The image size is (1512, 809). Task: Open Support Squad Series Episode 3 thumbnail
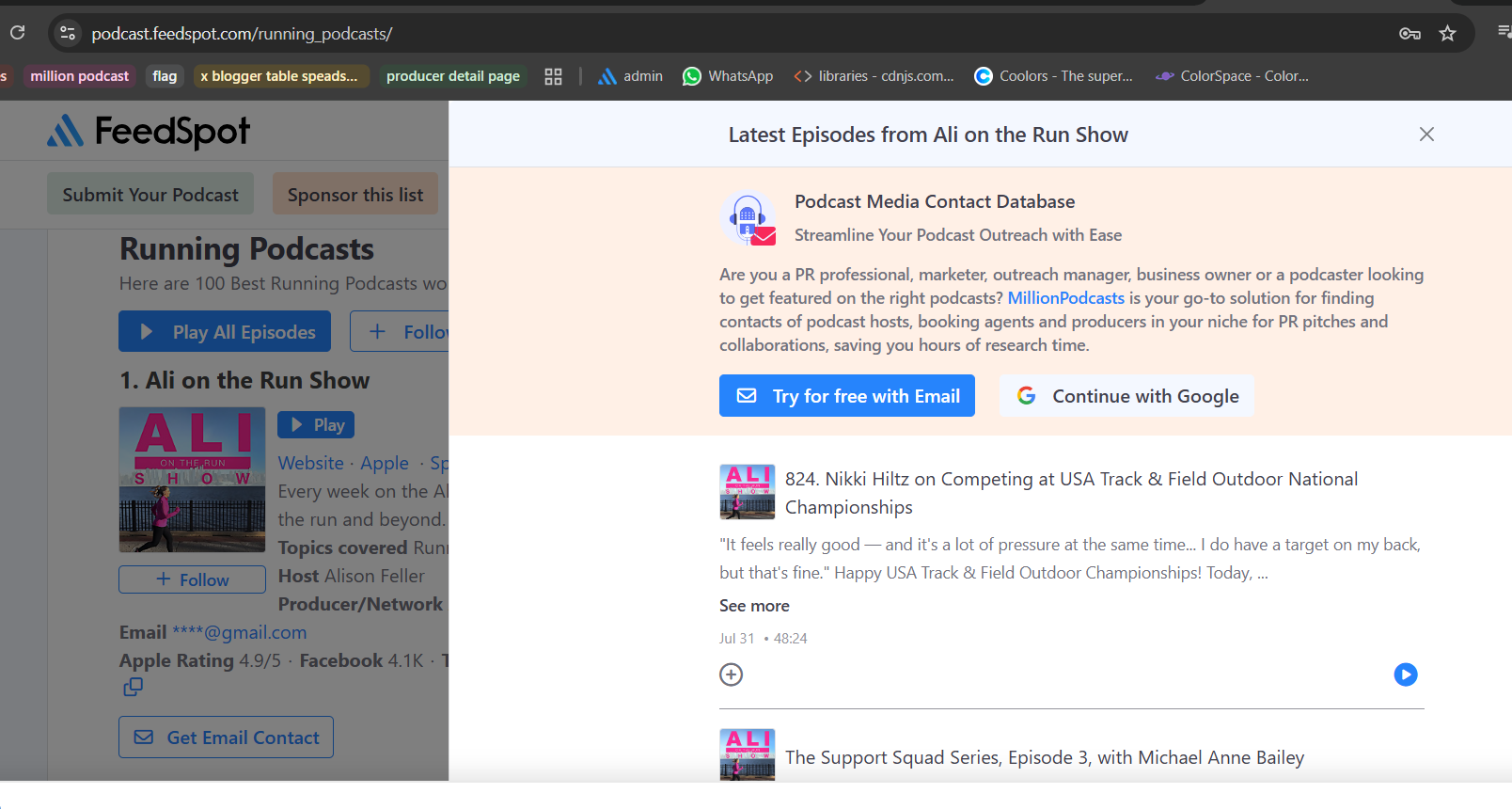click(747, 754)
